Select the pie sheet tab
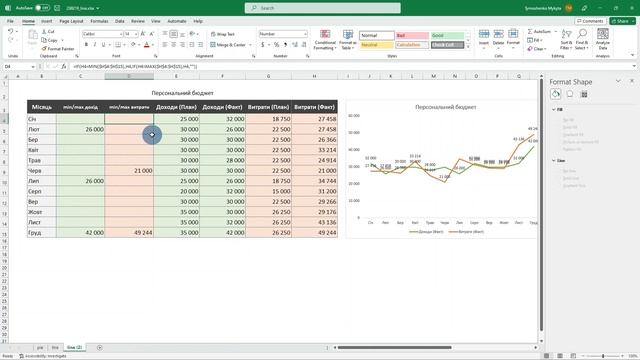The image size is (640, 360). 40,347
